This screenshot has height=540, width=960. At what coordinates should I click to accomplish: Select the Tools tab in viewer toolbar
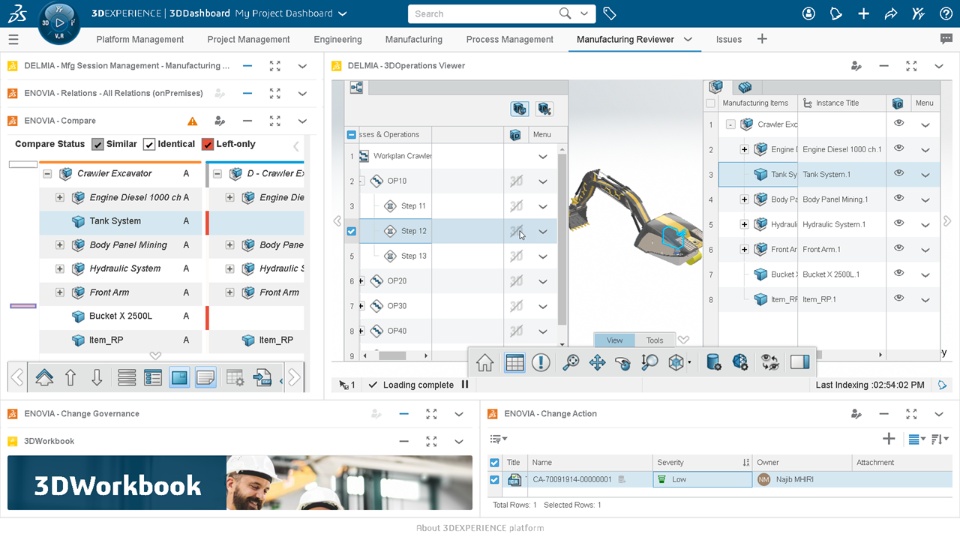654,340
